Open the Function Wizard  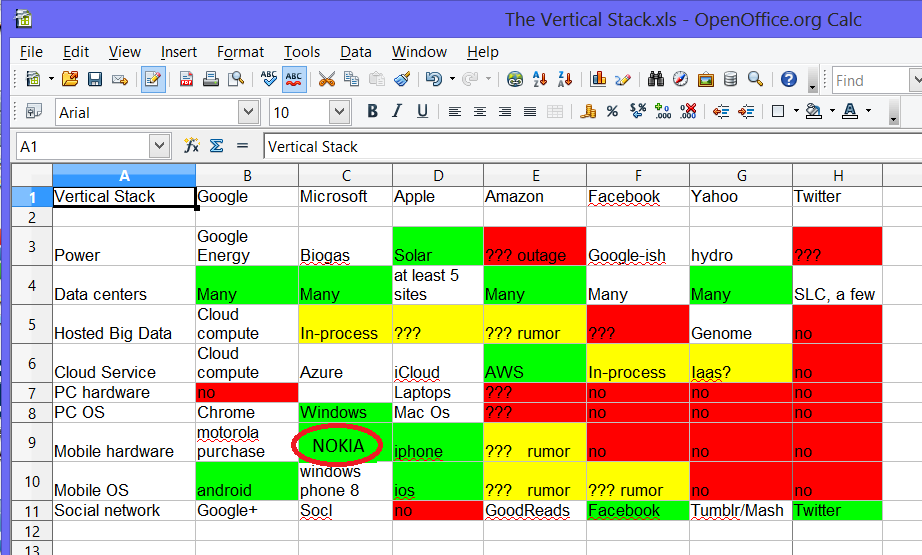tap(191, 145)
